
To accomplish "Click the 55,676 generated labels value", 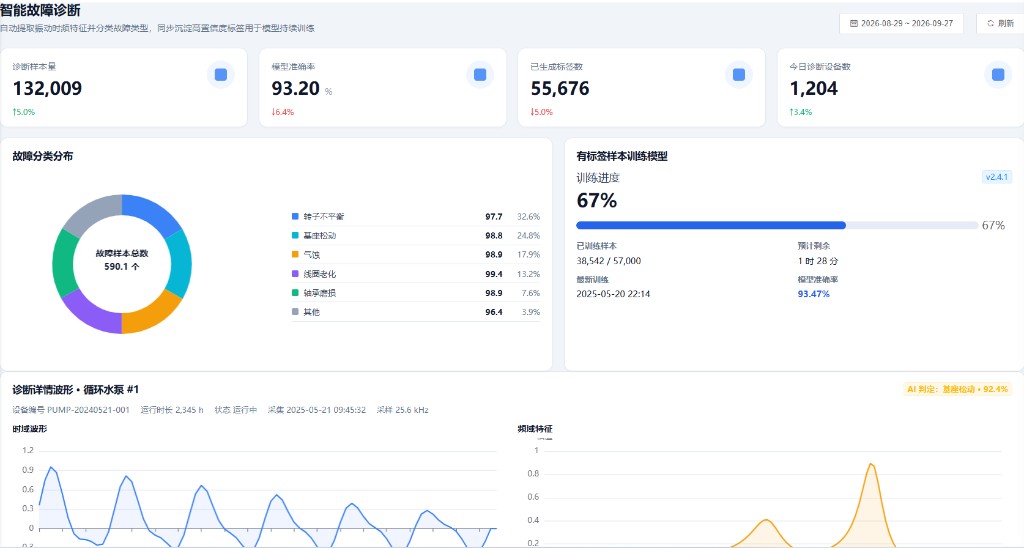I will (560, 88).
